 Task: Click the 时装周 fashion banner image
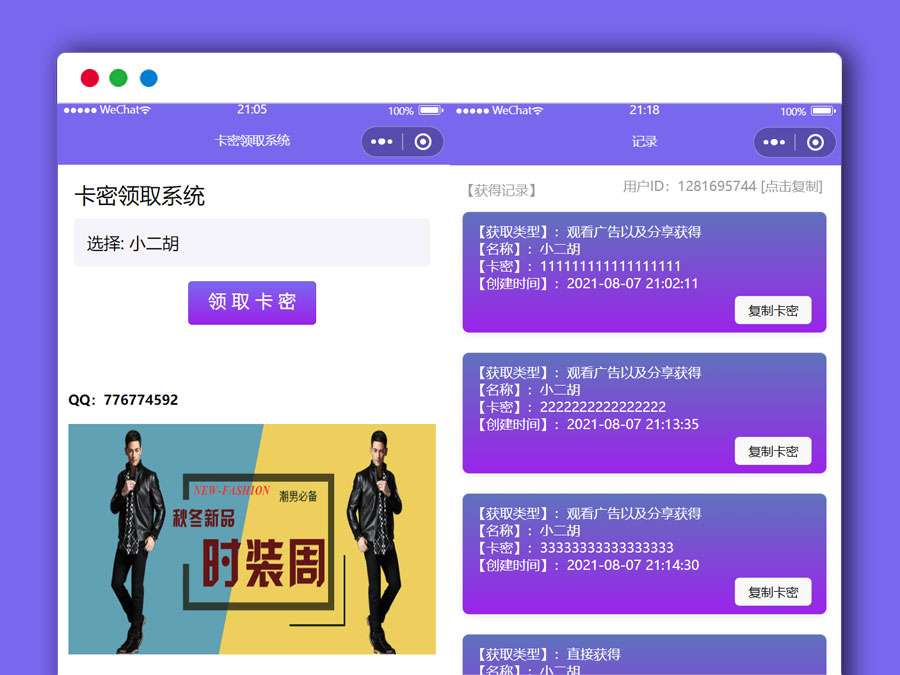252,538
